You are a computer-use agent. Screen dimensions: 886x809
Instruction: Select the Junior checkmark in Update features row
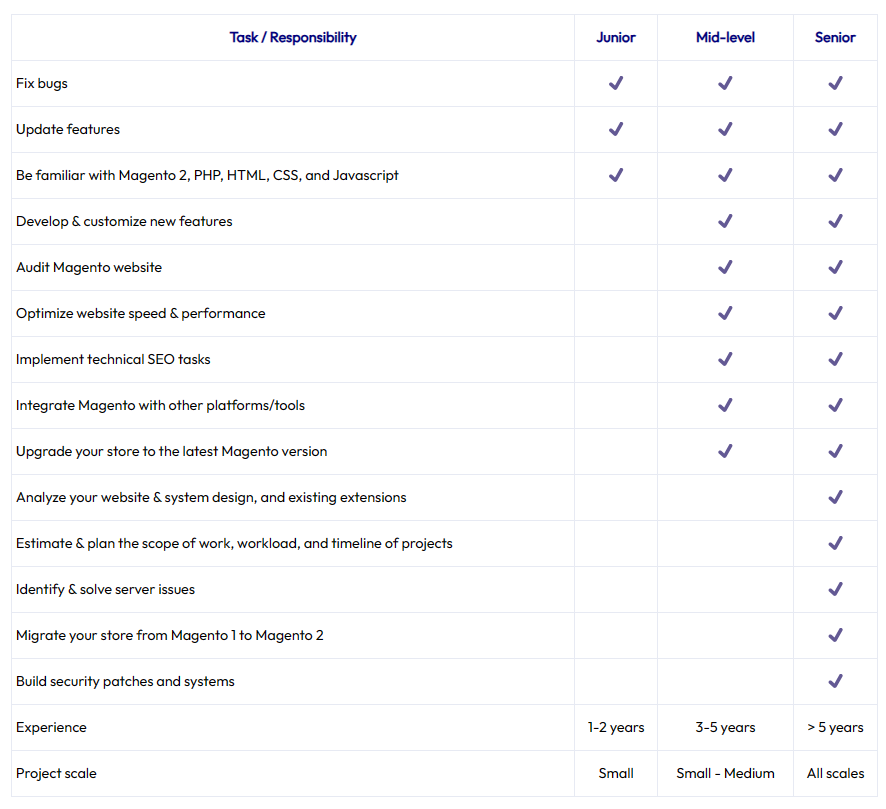pyautogui.click(x=616, y=129)
